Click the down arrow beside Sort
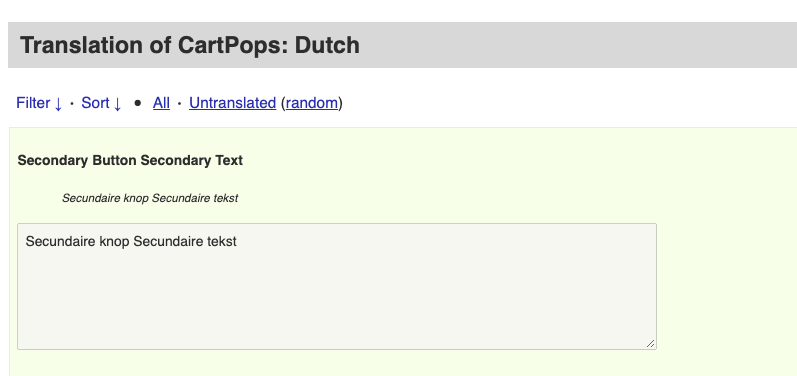 (x=117, y=104)
